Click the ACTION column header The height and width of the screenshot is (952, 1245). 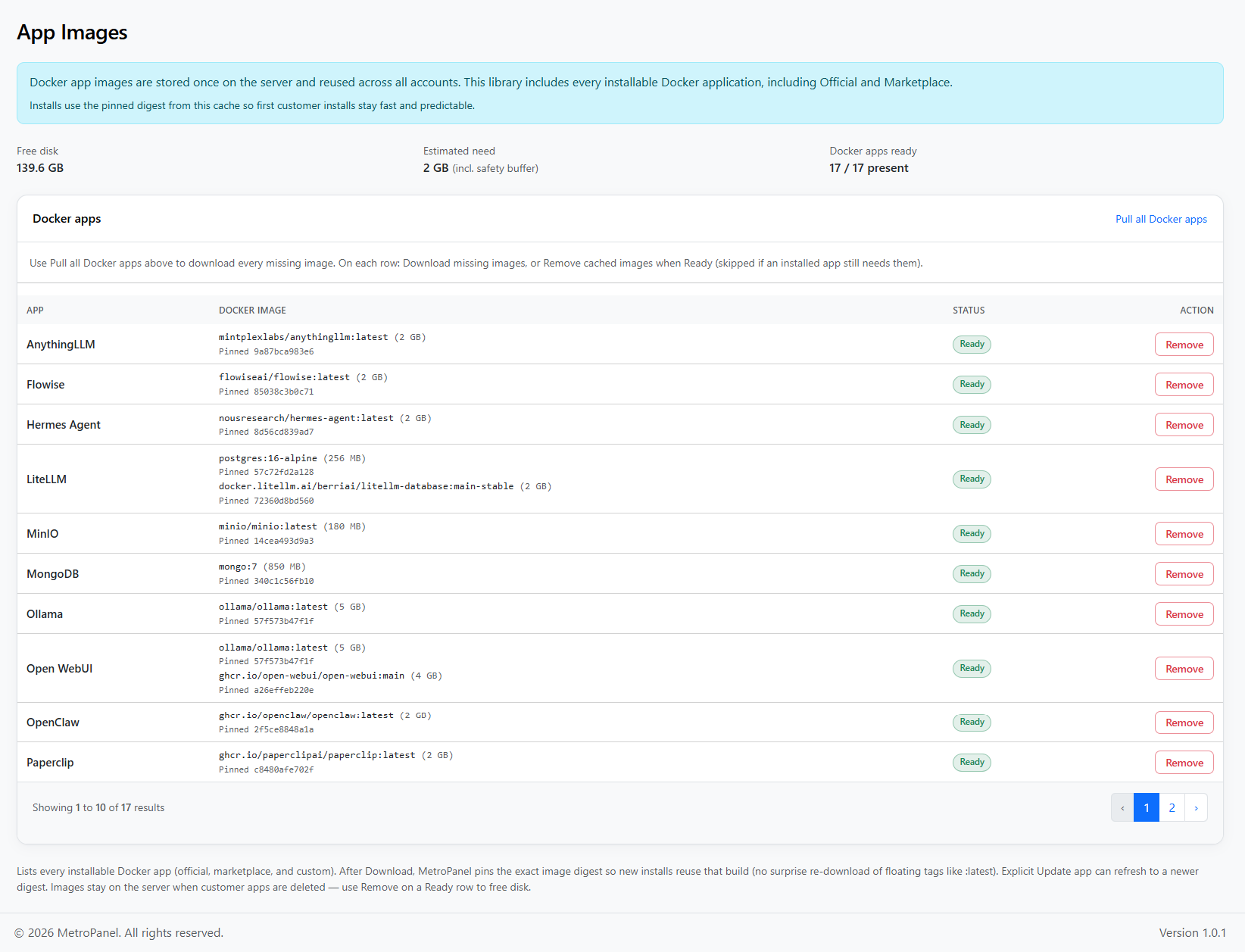(1197, 311)
